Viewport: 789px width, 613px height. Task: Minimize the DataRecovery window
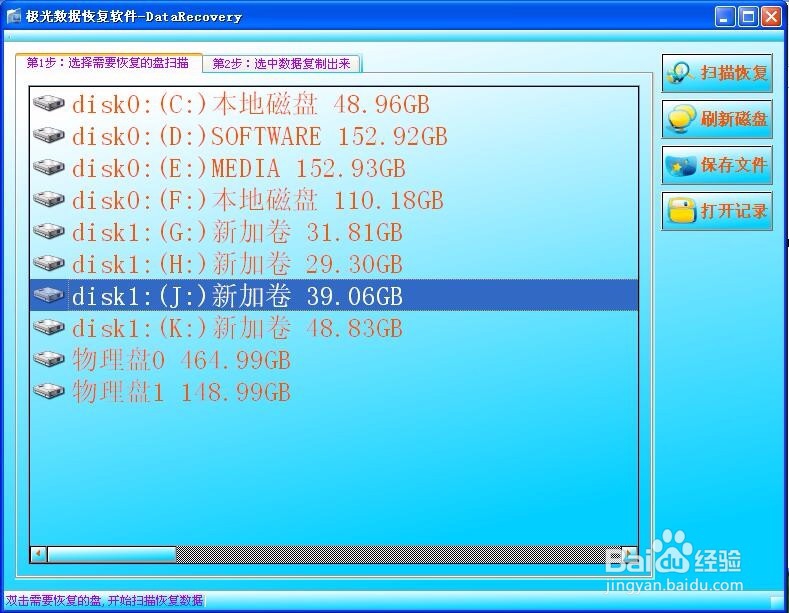click(x=725, y=17)
